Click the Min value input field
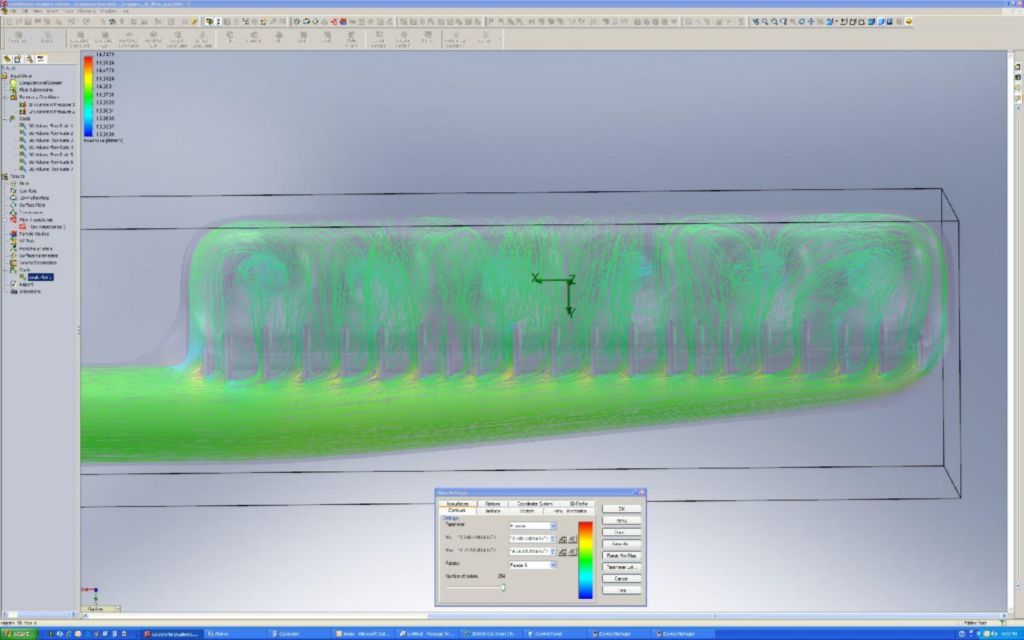This screenshot has height=640, width=1024. pos(530,538)
